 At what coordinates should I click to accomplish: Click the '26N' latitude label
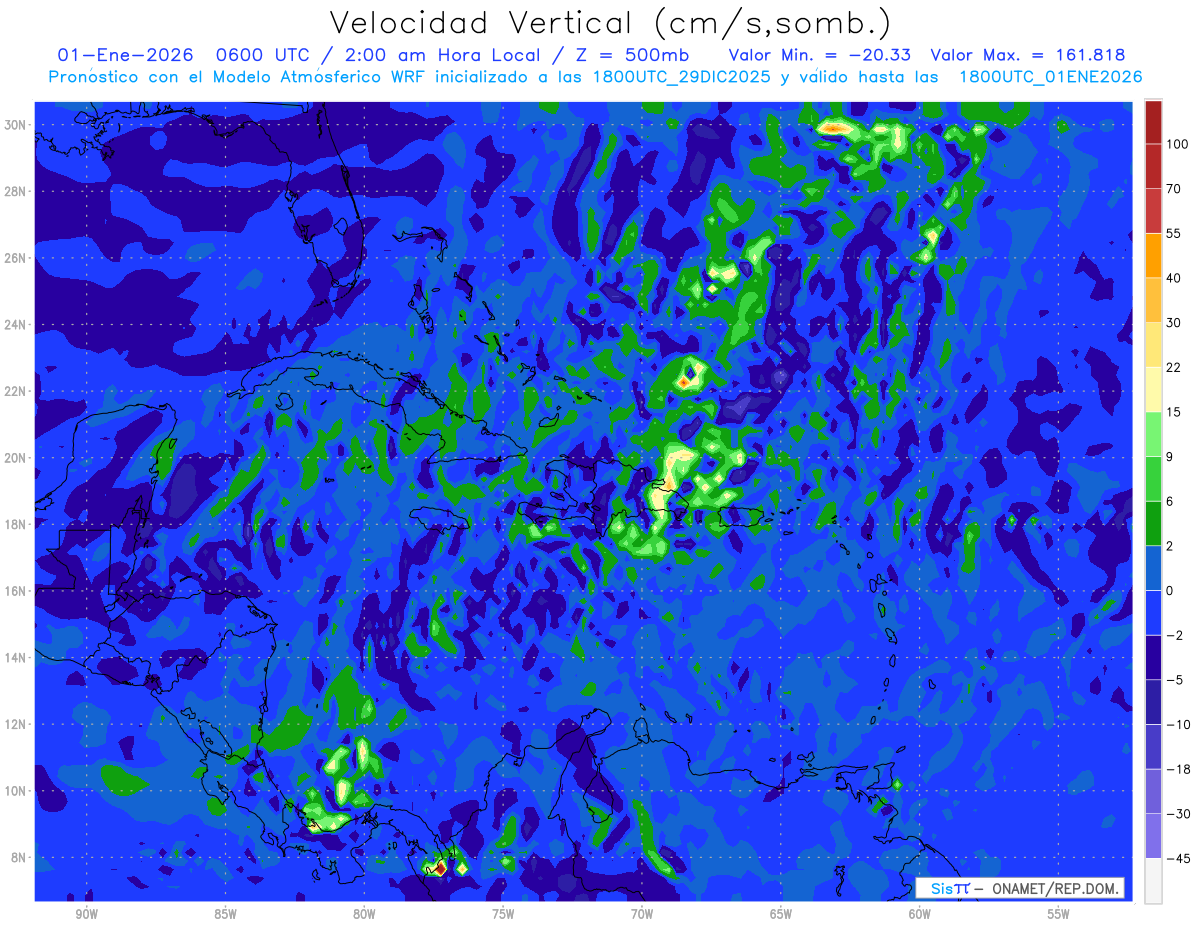(x=17, y=258)
